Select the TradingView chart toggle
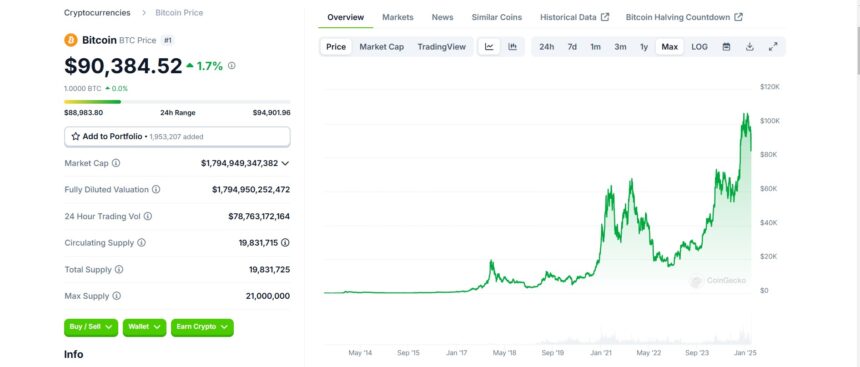Viewport: 860px width, 367px height. tap(442, 47)
